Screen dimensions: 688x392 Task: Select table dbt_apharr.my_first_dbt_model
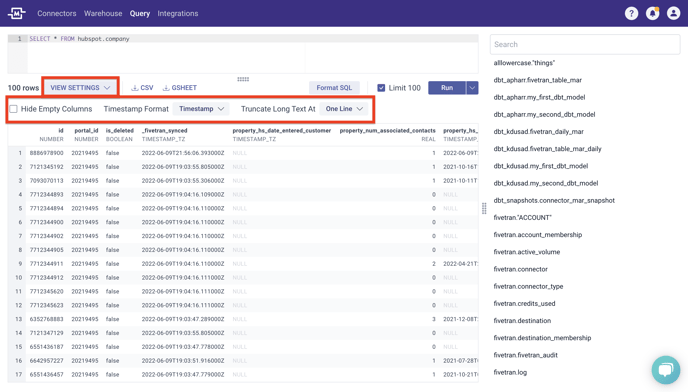tap(539, 97)
